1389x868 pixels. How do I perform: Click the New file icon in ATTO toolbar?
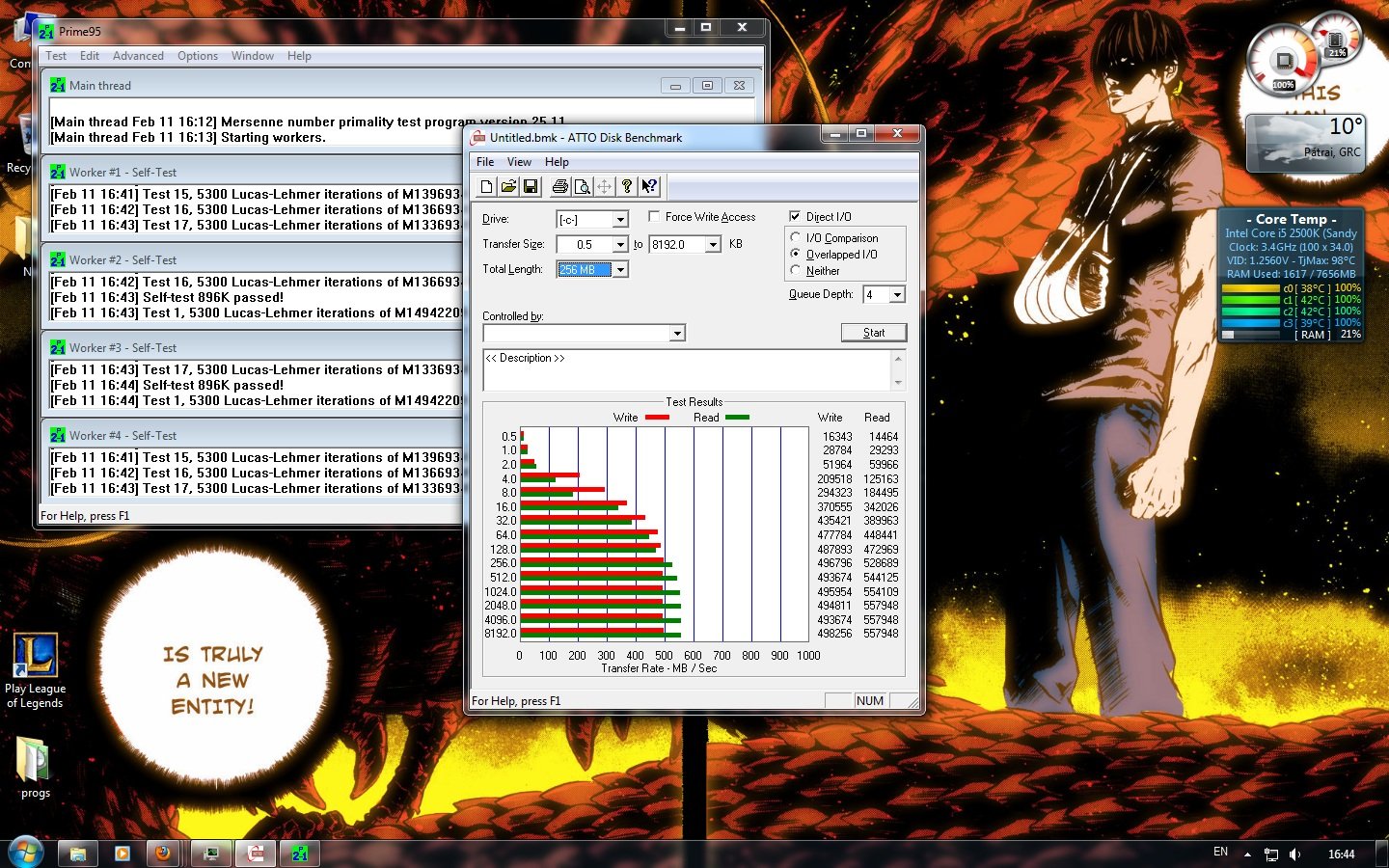(x=486, y=186)
